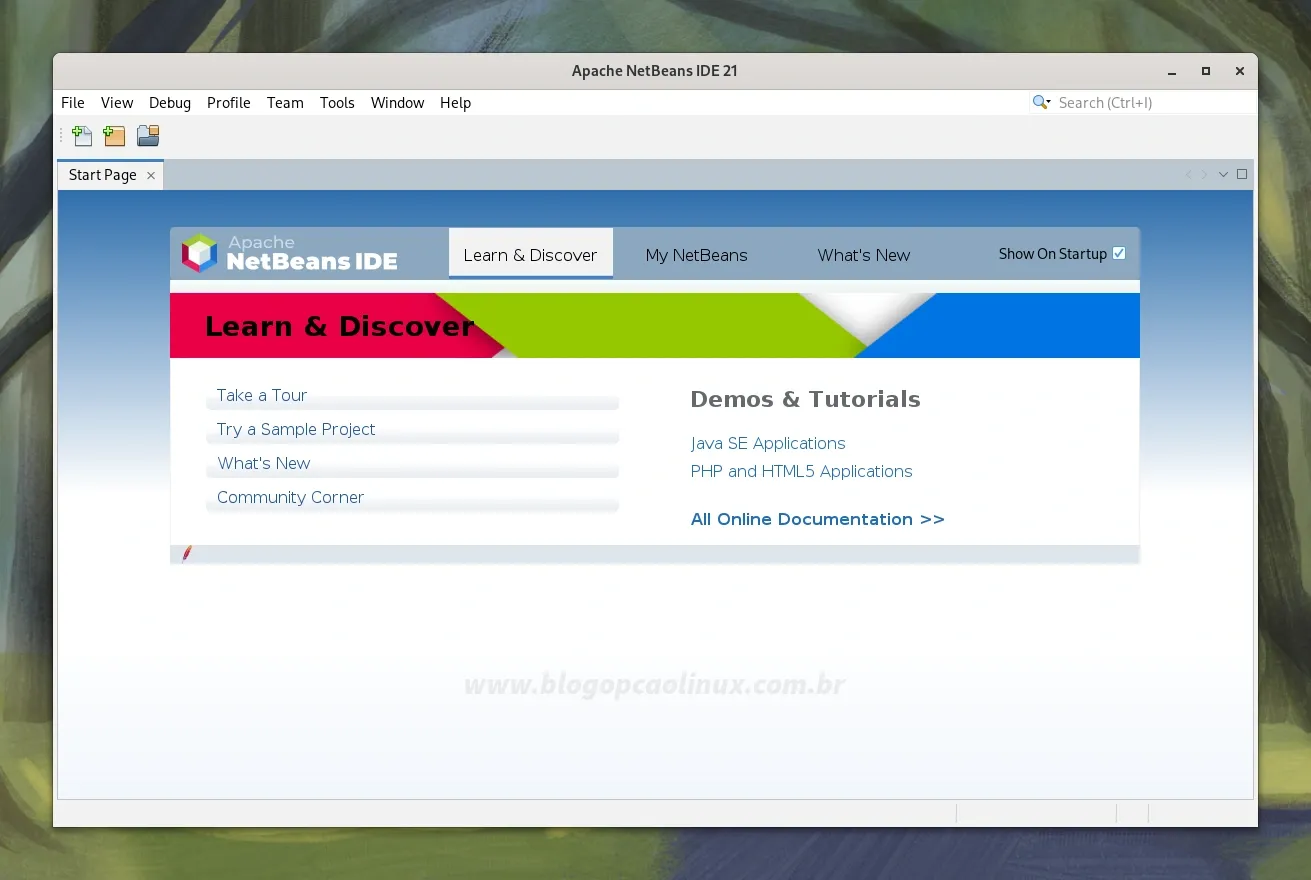Screen dimensions: 1311x880
Task: Open the document list dropdown arrow
Action: (1223, 175)
